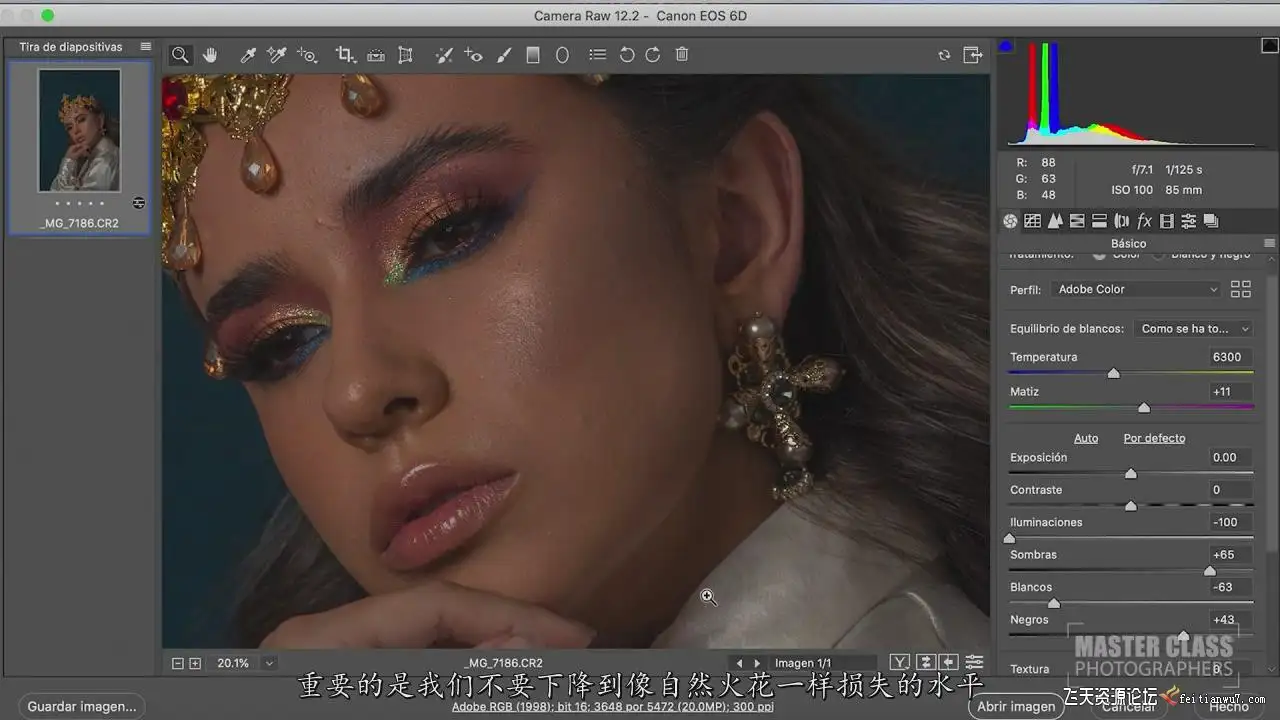Select the Graduated Filter tool

pyautogui.click(x=533, y=55)
